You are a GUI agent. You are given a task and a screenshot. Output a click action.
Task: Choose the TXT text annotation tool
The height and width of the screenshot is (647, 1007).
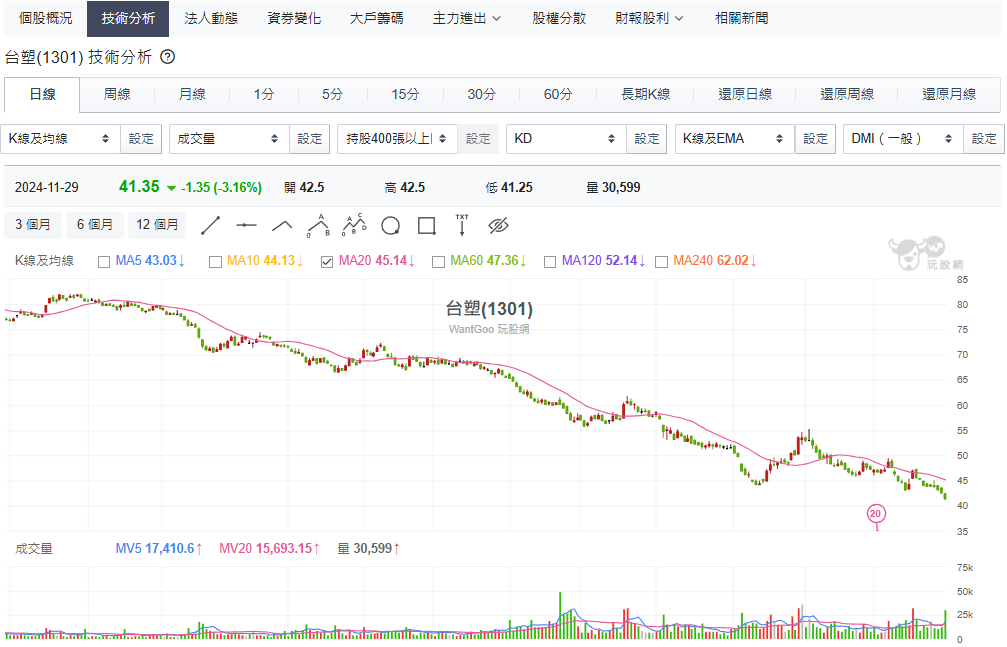(462, 224)
